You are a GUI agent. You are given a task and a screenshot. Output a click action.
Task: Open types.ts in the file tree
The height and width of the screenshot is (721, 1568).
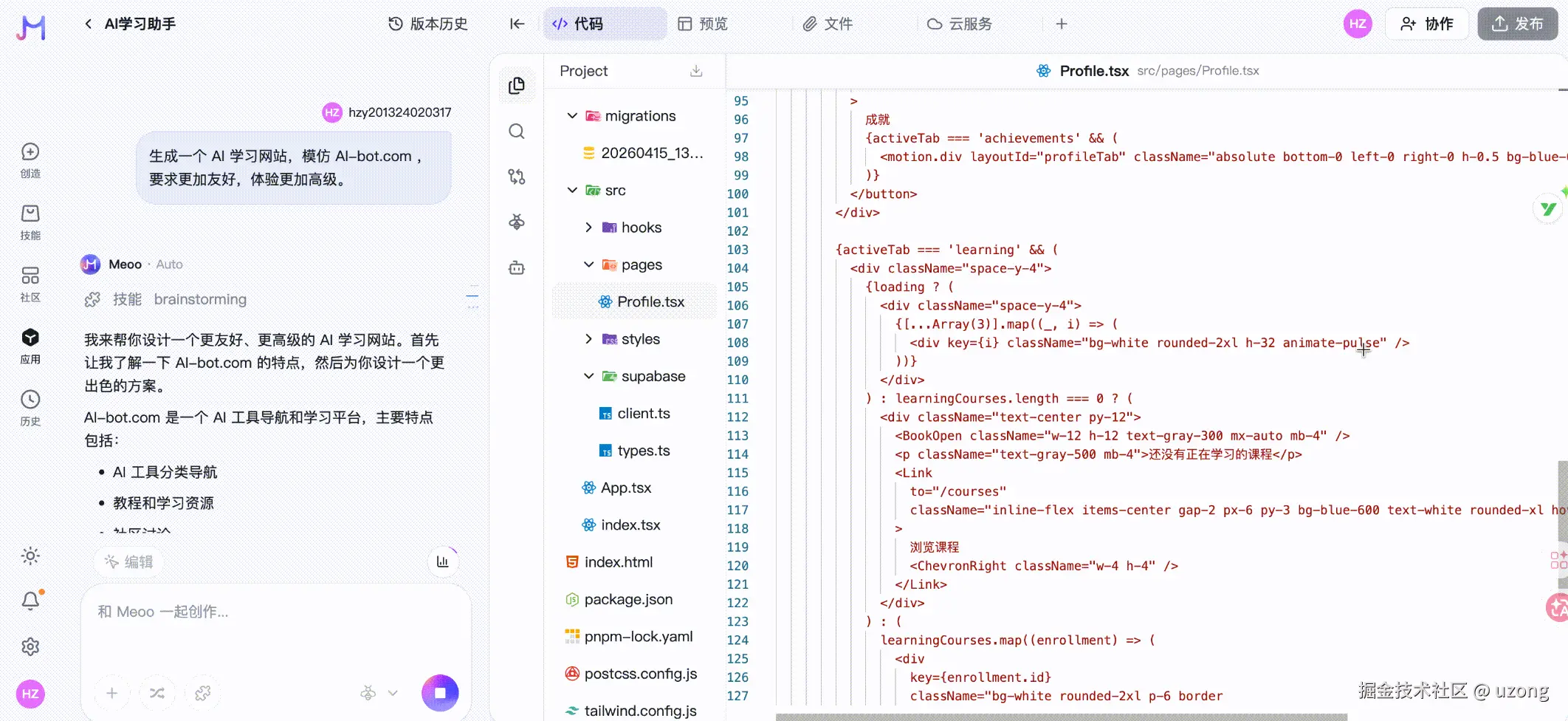635,451
